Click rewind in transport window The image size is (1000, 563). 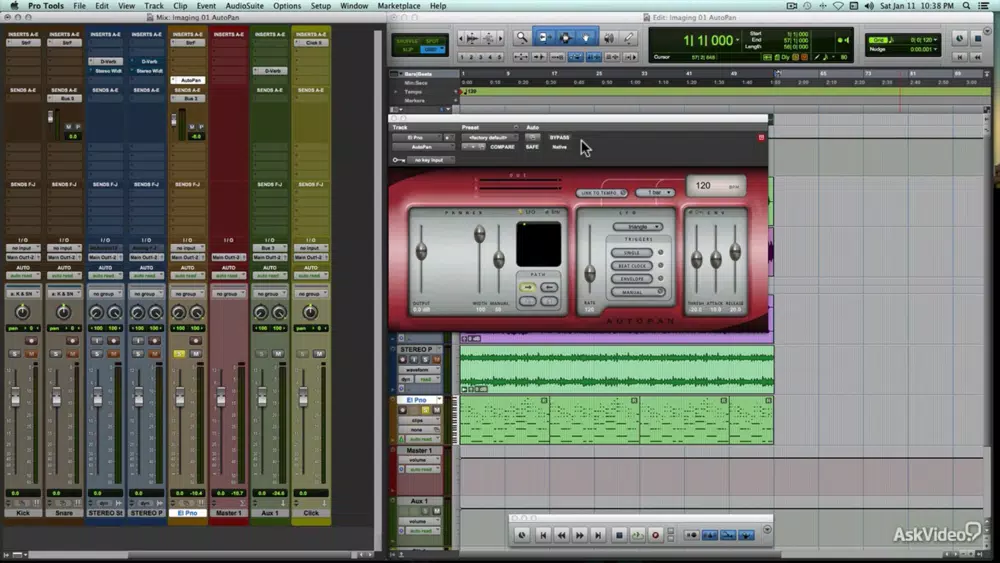point(561,536)
